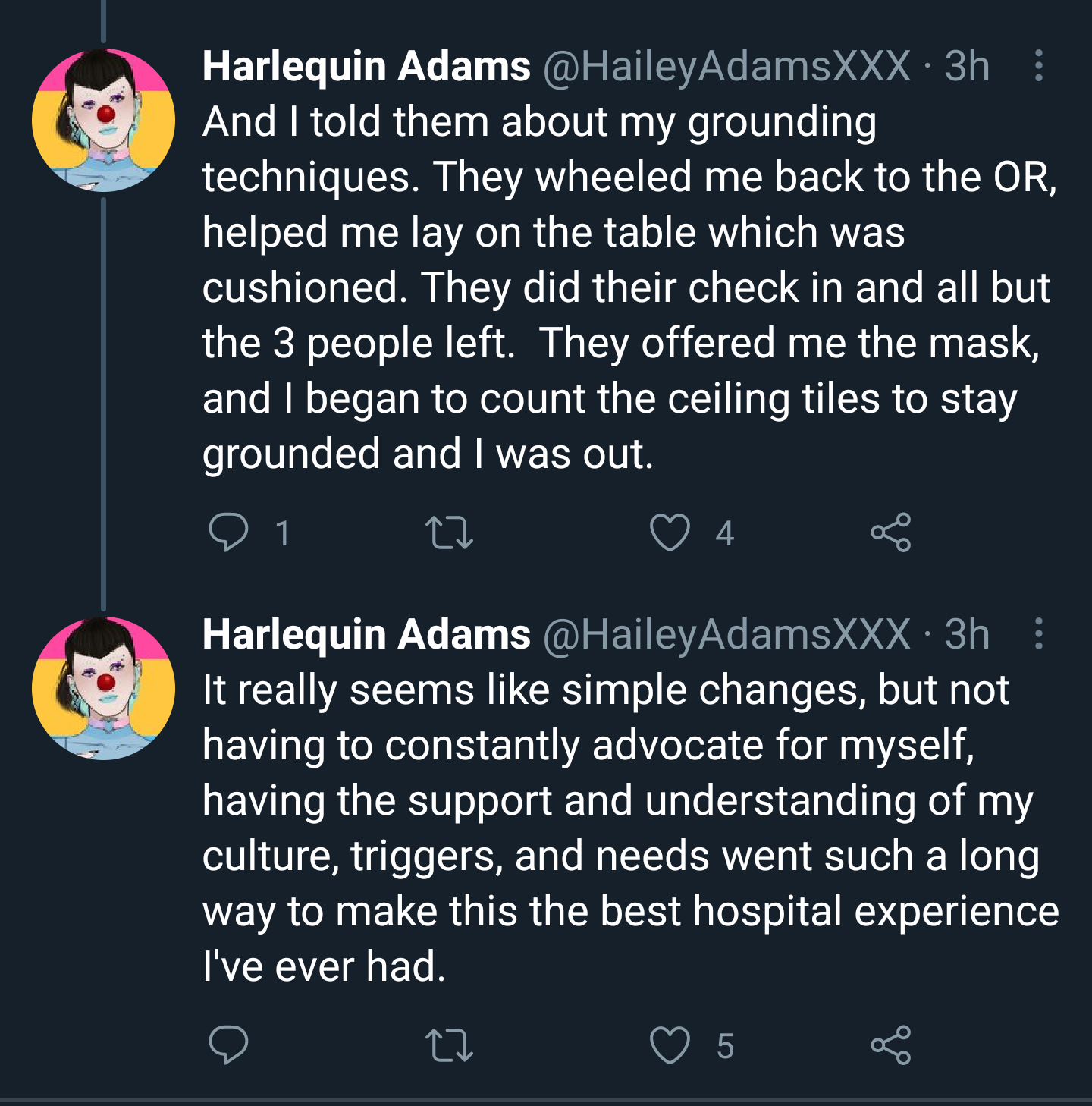This screenshot has height=1106, width=1092.
Task: Open the 3h timestamp of second tweet
Action: (967, 633)
